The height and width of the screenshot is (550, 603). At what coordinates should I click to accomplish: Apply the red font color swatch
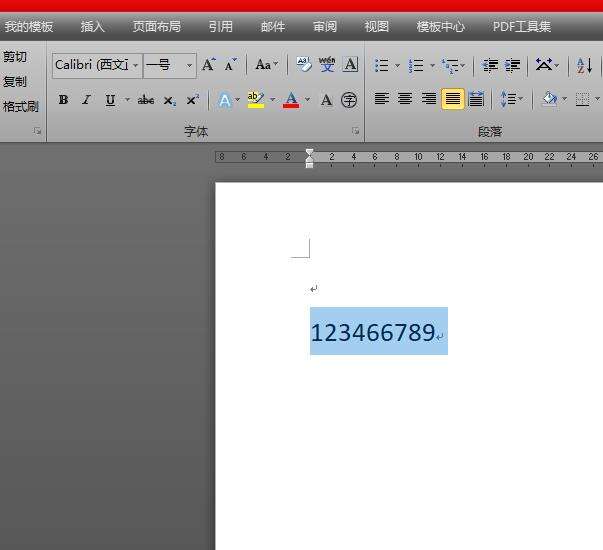point(291,100)
